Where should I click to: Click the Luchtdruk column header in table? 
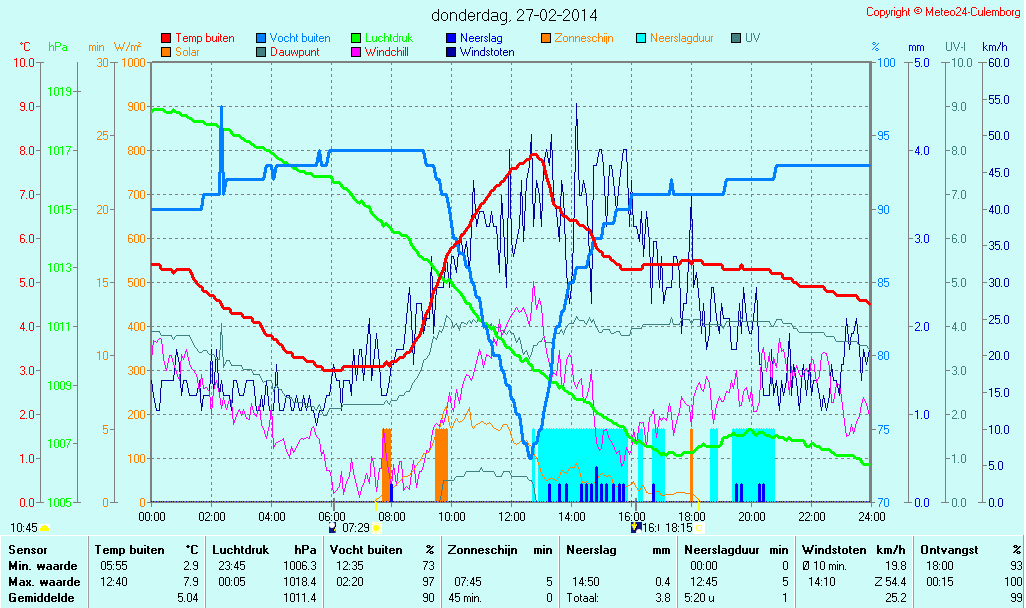click(x=240, y=550)
